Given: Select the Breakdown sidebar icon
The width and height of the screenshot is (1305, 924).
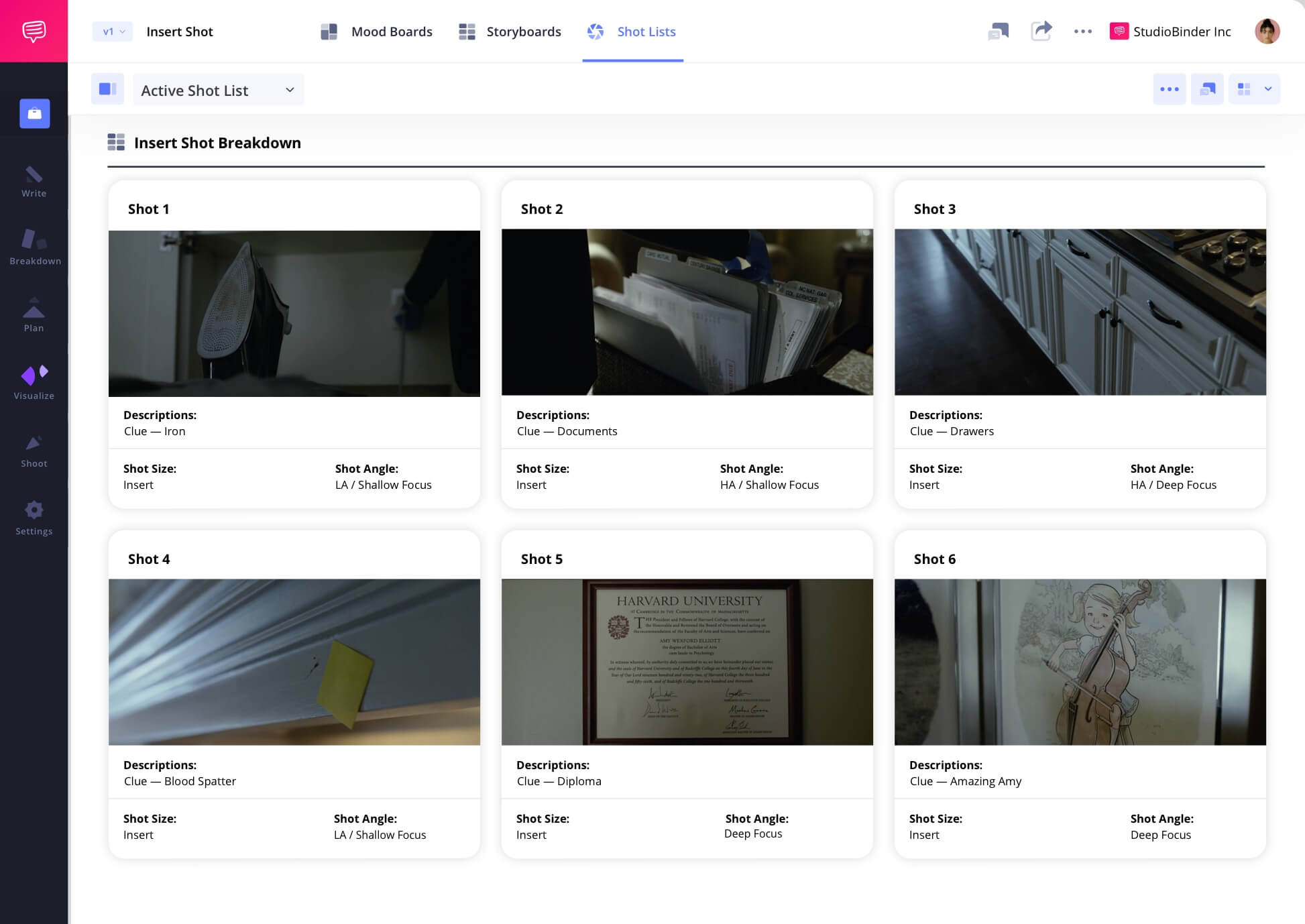Looking at the screenshot, I should point(34,248).
